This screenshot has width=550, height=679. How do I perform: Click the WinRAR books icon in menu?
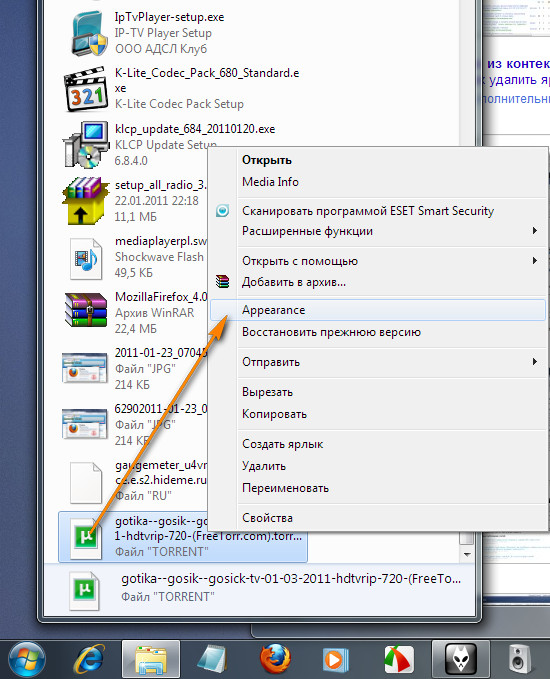223,282
